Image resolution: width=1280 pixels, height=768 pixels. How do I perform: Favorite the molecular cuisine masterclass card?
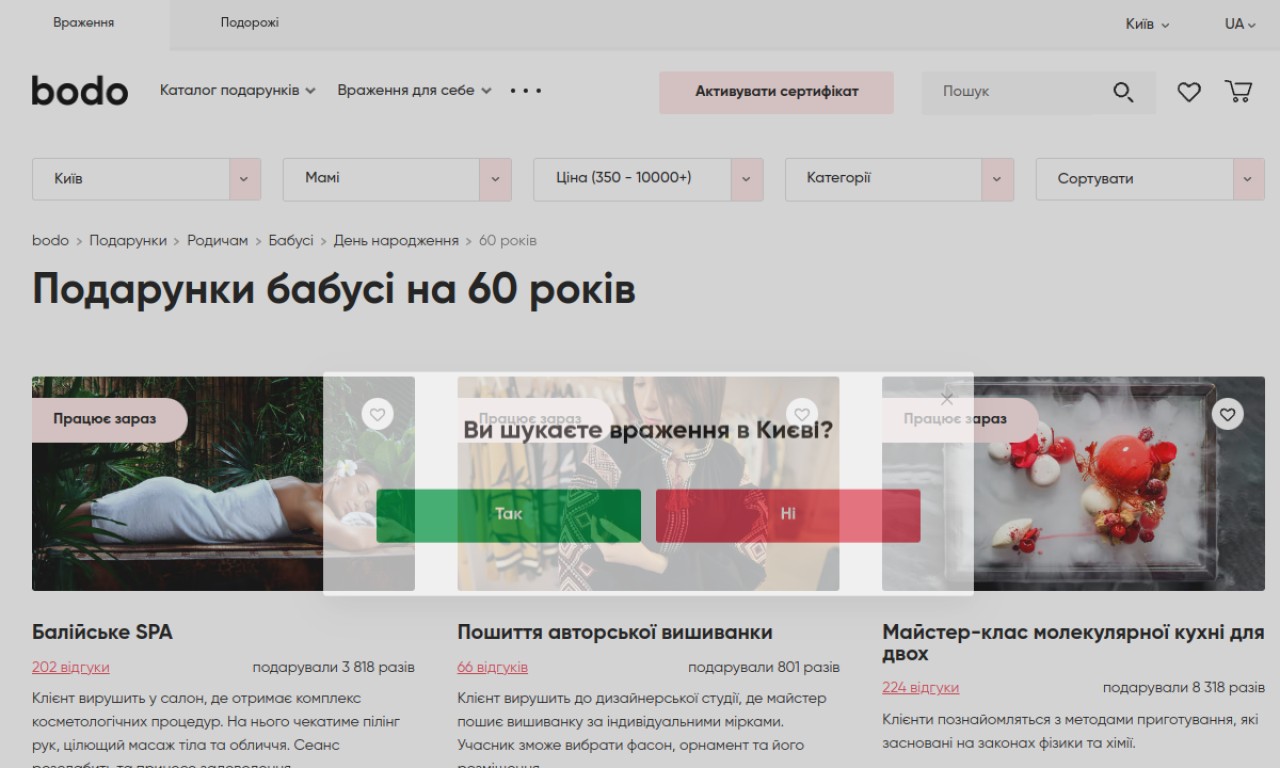coord(1227,414)
